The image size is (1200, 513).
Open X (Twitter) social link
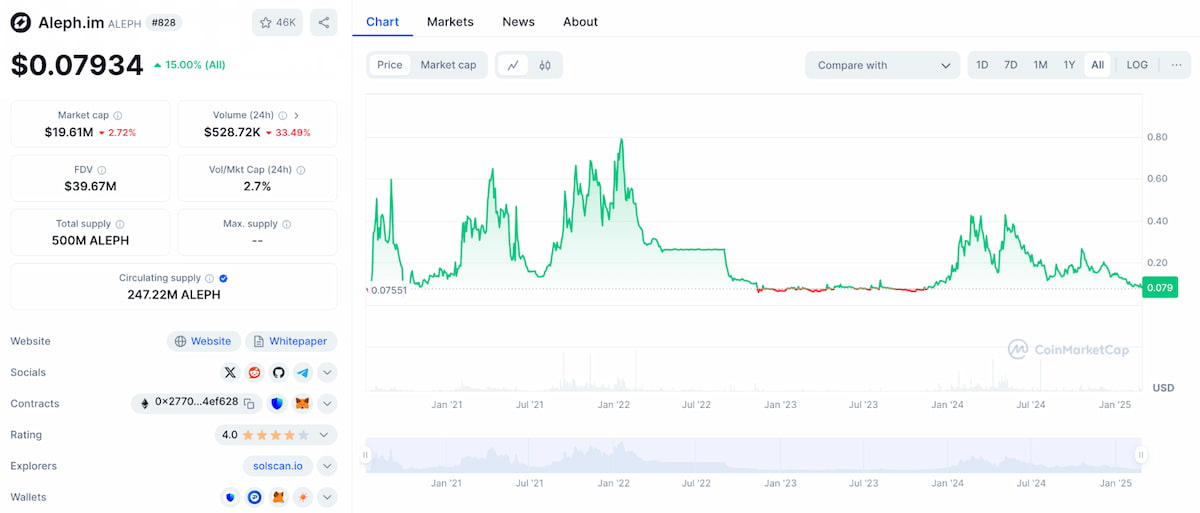click(x=230, y=372)
